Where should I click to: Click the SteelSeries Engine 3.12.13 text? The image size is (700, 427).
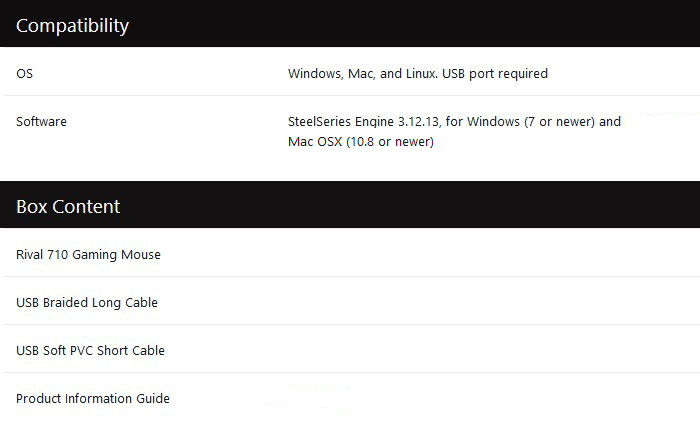click(363, 121)
